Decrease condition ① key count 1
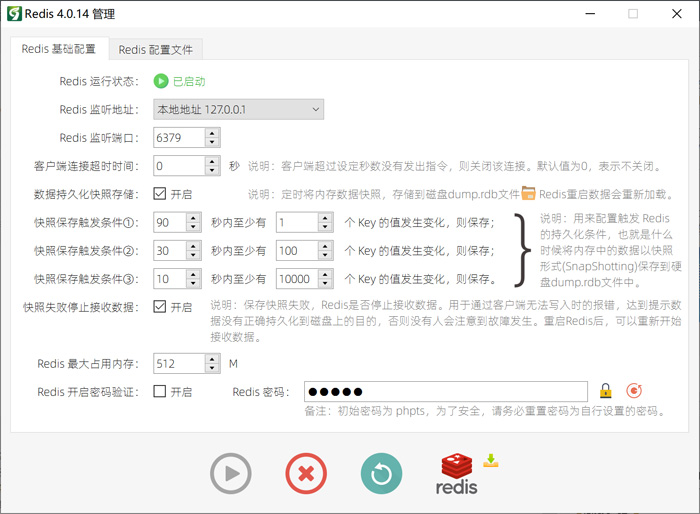This screenshot has width=700, height=514. click(325, 227)
